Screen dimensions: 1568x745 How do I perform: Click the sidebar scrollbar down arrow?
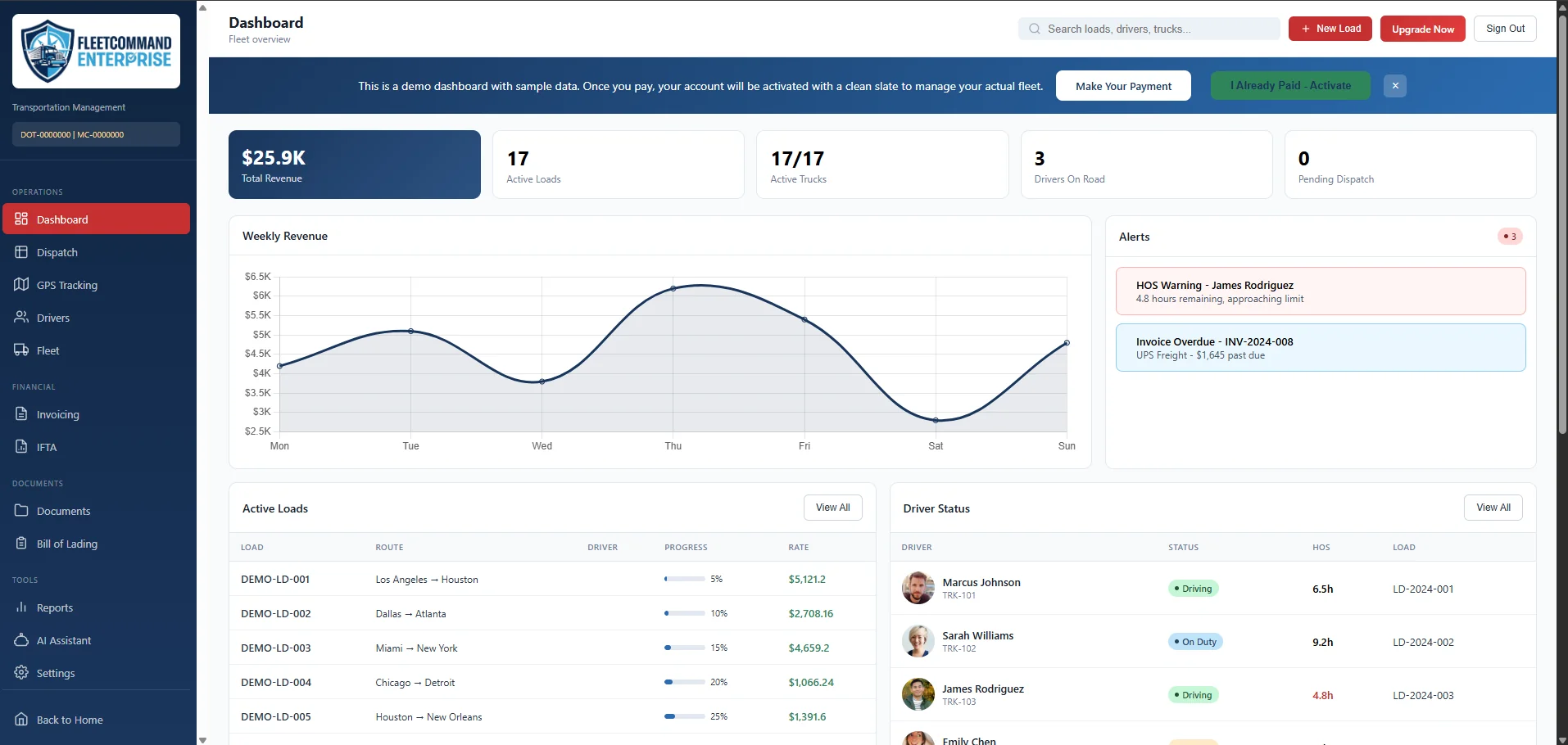(x=202, y=739)
